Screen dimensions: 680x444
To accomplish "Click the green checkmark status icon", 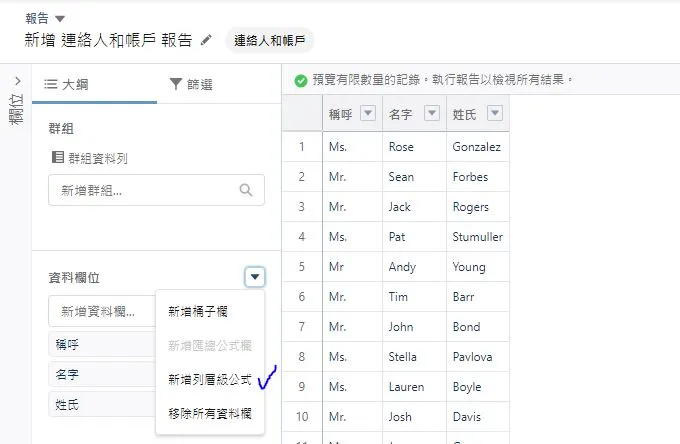I will (x=301, y=81).
